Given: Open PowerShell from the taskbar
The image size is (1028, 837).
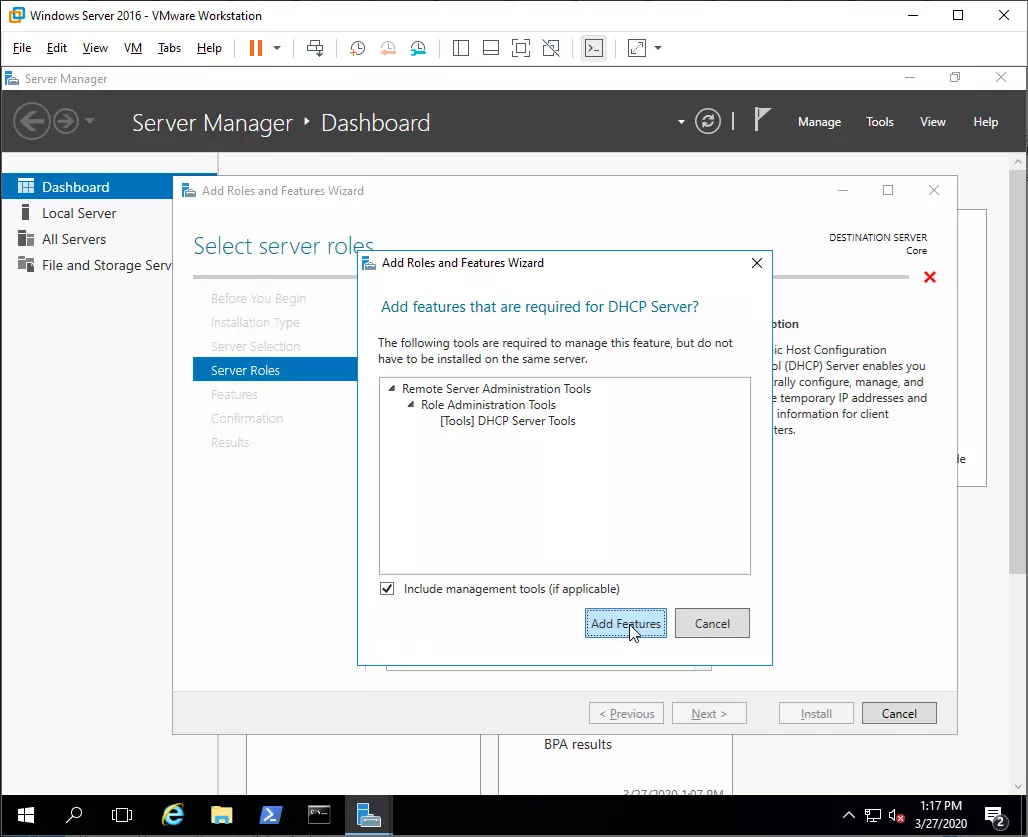Looking at the screenshot, I should pyautogui.click(x=270, y=815).
